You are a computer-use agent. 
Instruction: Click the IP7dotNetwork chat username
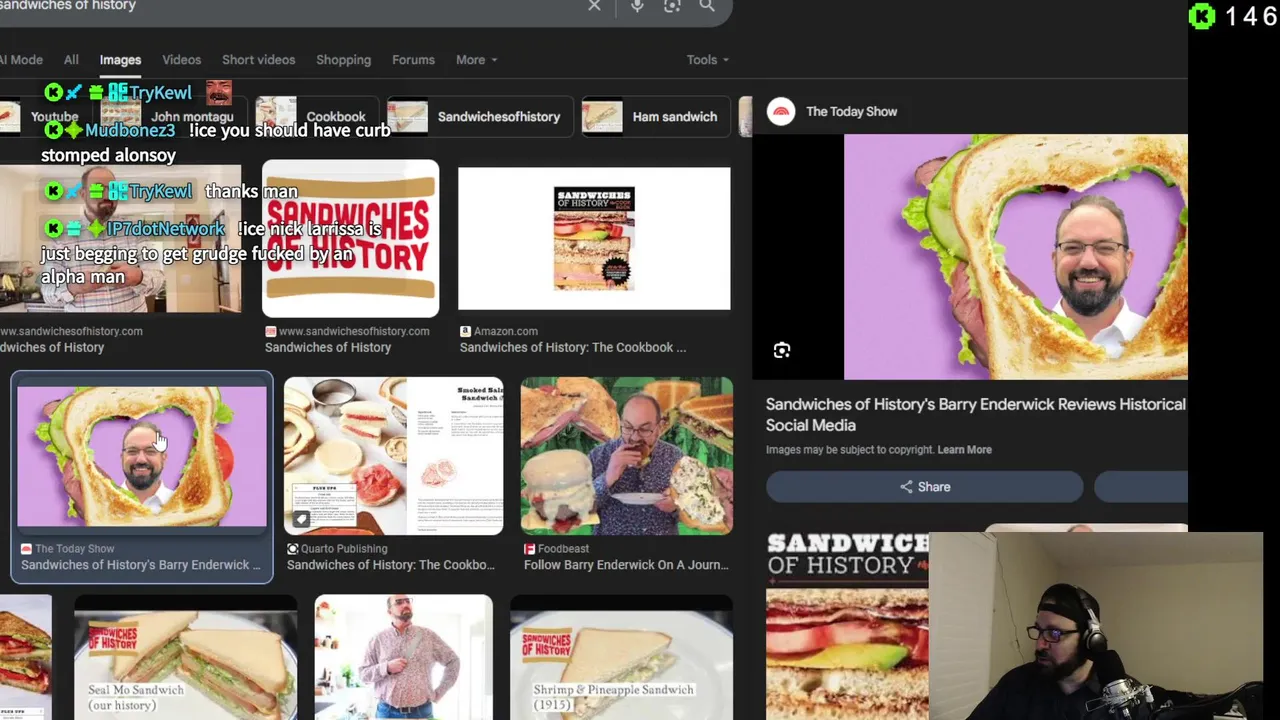166,229
